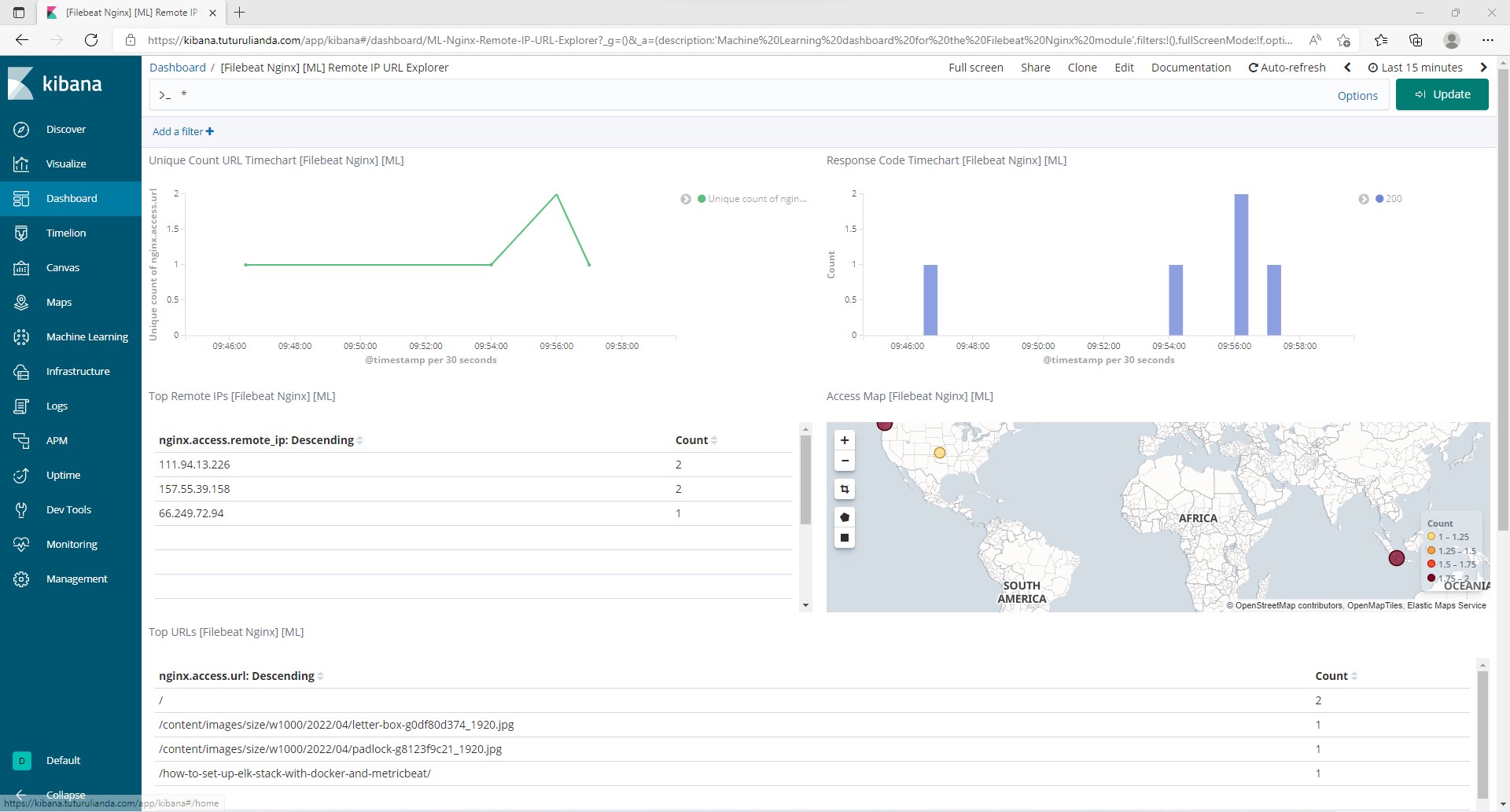Open the browser settings and more menu
Viewport: 1510px width, 812px height.
1487,39
